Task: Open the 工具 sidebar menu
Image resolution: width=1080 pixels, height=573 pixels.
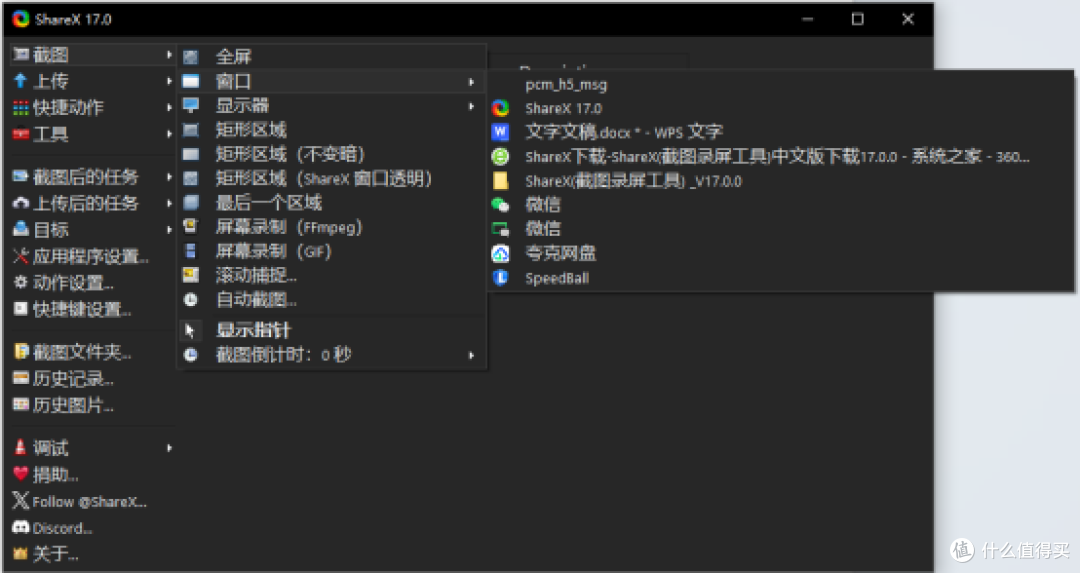Action: pyautogui.click(x=92, y=134)
